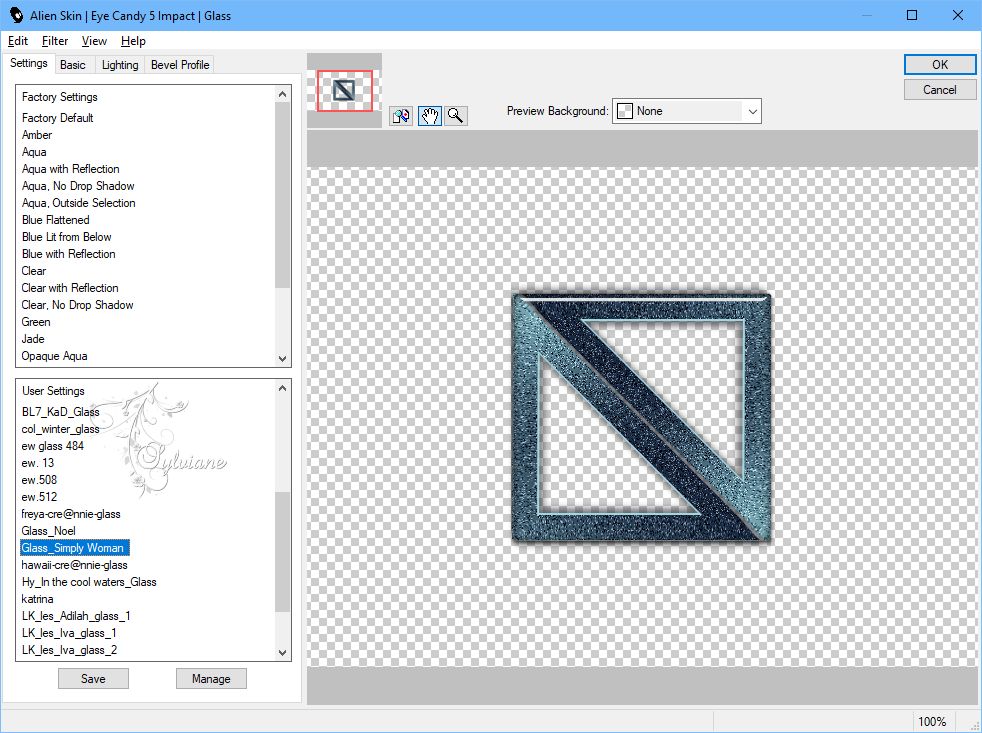Viewport: 982px width, 733px height.
Task: Select ew.508 user setting
Action: (x=39, y=479)
